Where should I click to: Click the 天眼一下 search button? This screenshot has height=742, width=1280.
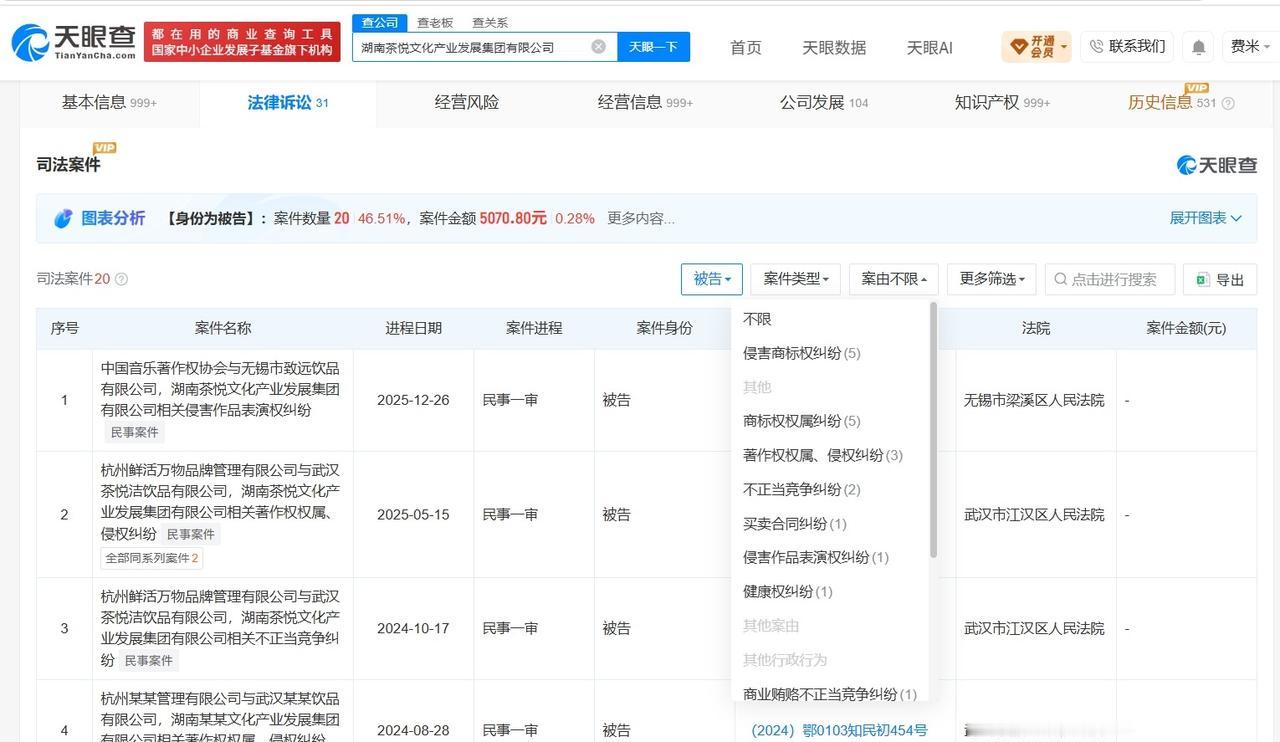pyautogui.click(x=653, y=47)
